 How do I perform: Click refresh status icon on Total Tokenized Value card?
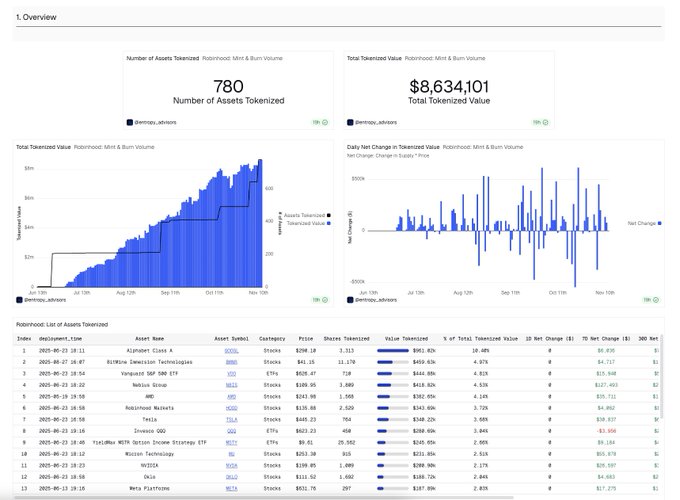coord(546,122)
